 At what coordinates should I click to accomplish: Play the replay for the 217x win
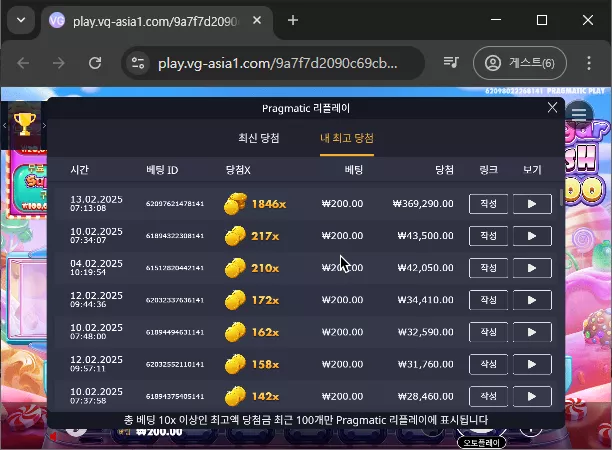532,236
